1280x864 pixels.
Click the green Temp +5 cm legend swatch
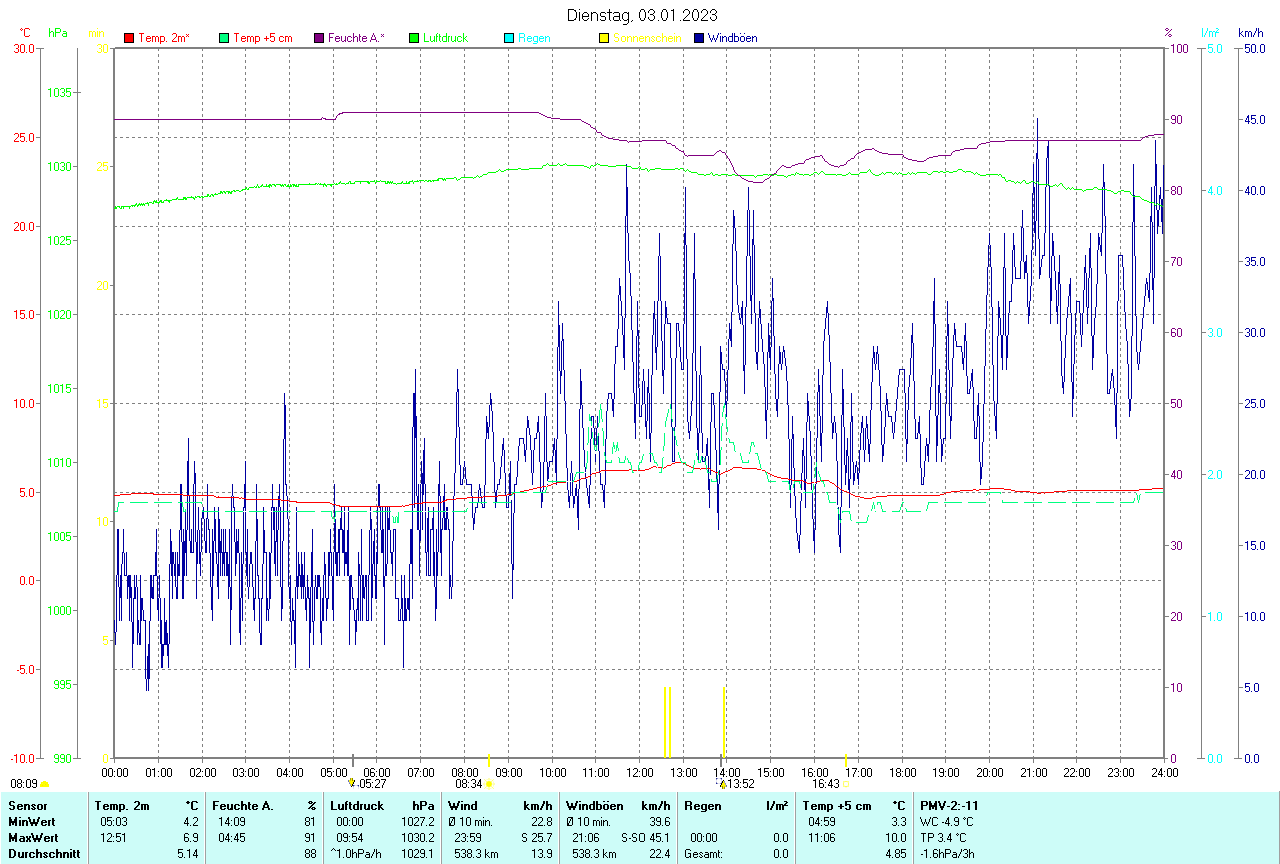(x=224, y=38)
